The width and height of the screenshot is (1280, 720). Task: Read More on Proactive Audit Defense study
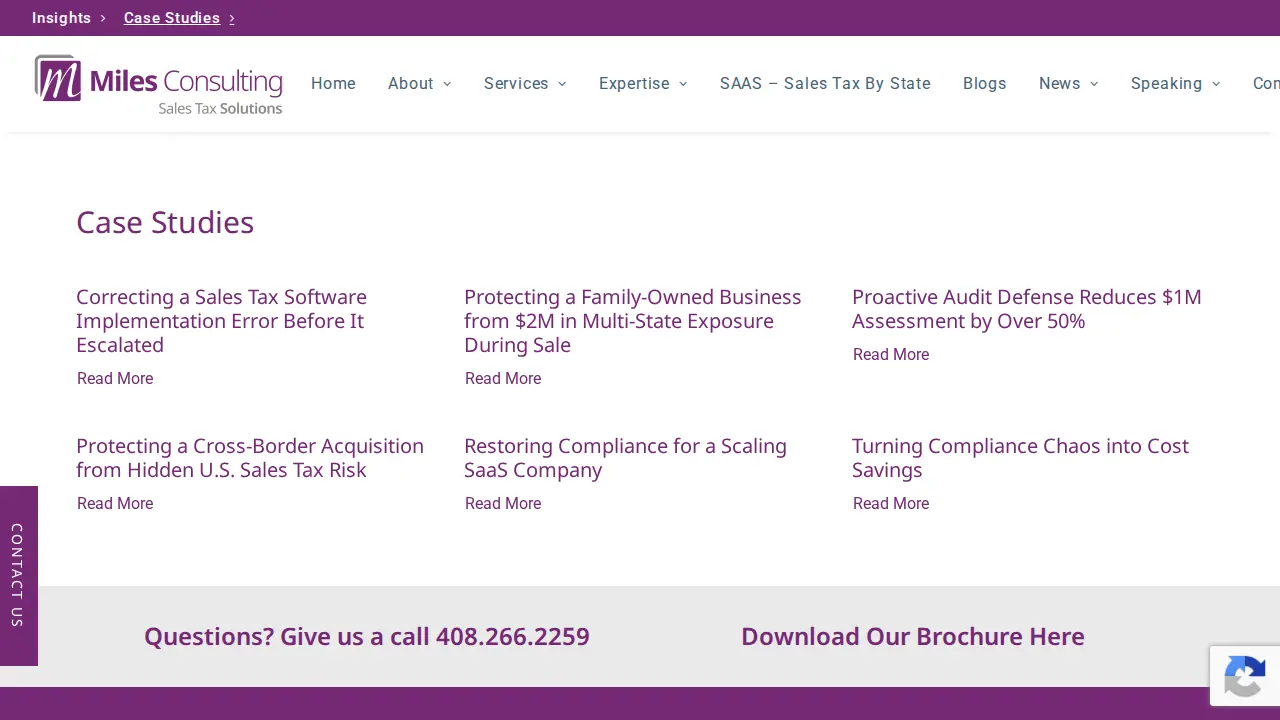point(891,354)
